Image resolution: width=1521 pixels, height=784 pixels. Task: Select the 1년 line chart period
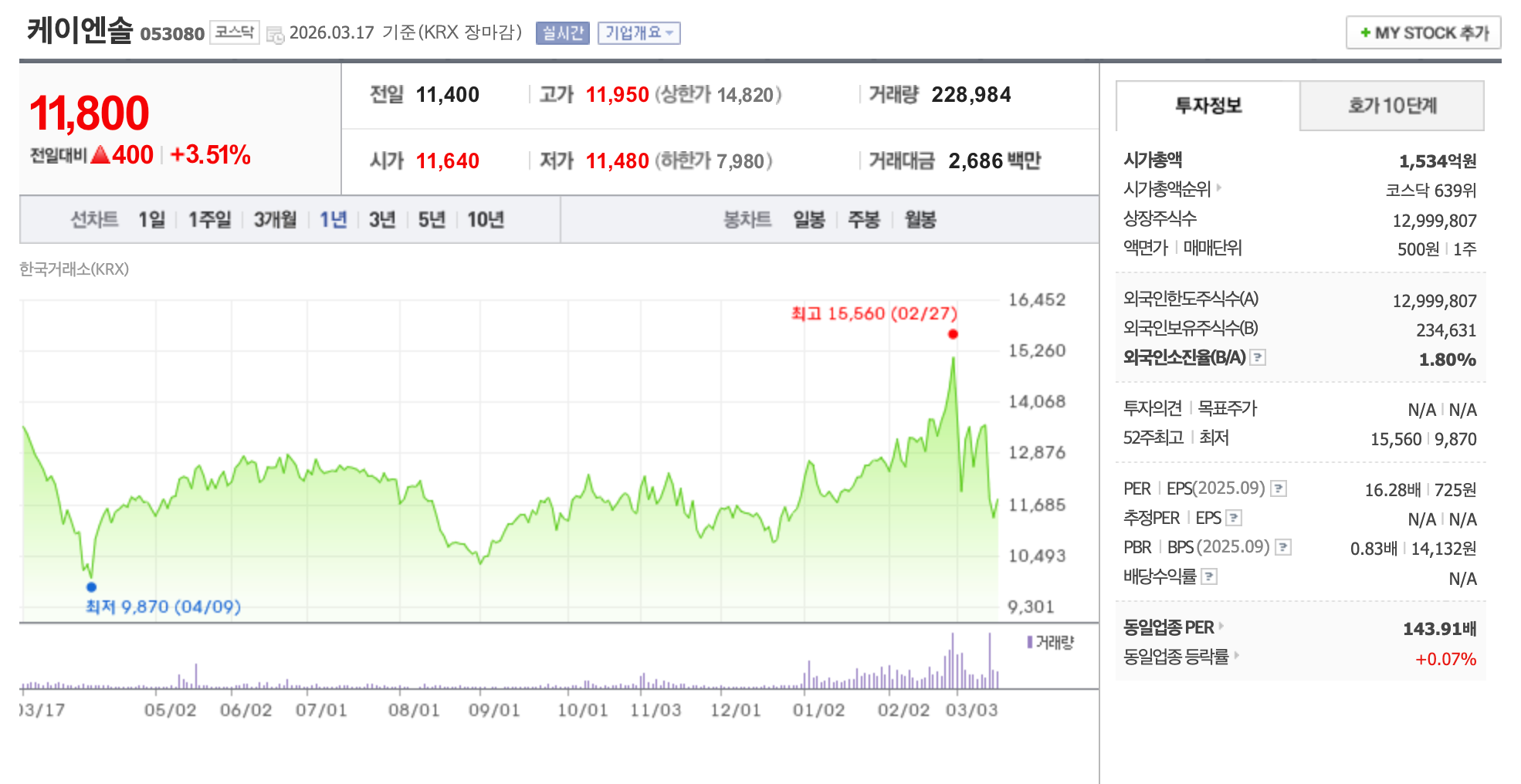point(334,220)
